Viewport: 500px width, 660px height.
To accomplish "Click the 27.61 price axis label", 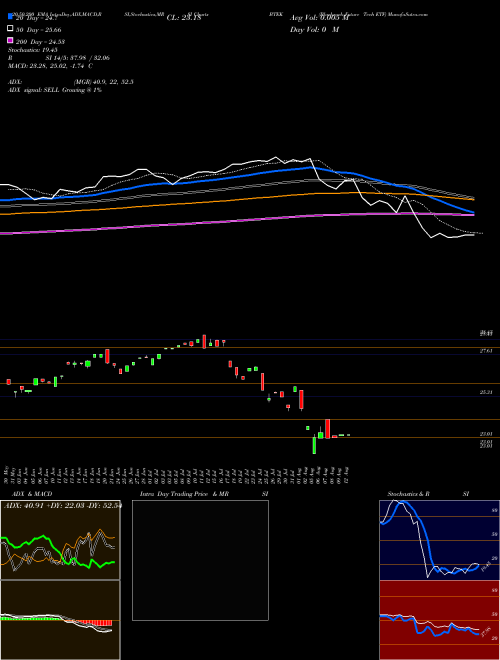I will pyautogui.click(x=486, y=351).
